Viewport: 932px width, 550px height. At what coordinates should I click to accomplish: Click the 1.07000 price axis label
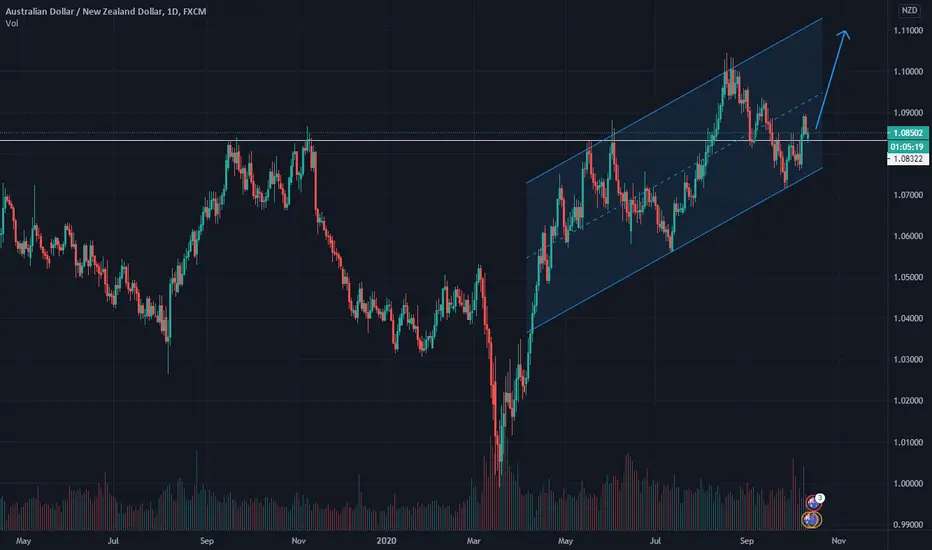click(908, 195)
